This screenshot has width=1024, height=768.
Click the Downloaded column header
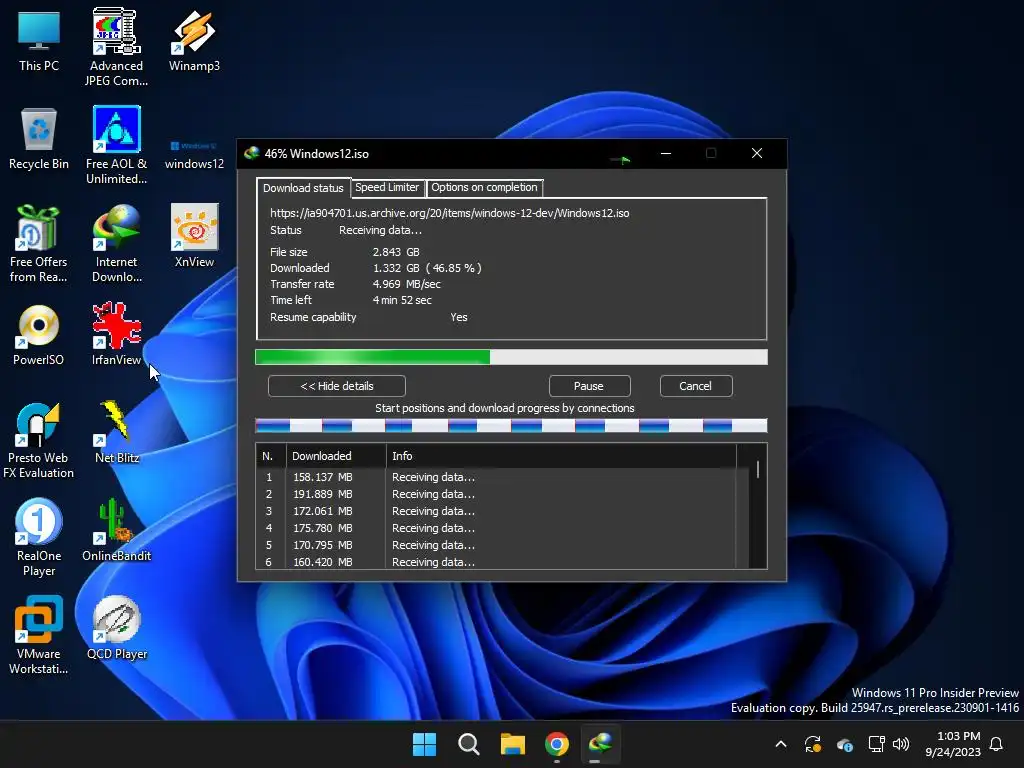(x=336, y=456)
